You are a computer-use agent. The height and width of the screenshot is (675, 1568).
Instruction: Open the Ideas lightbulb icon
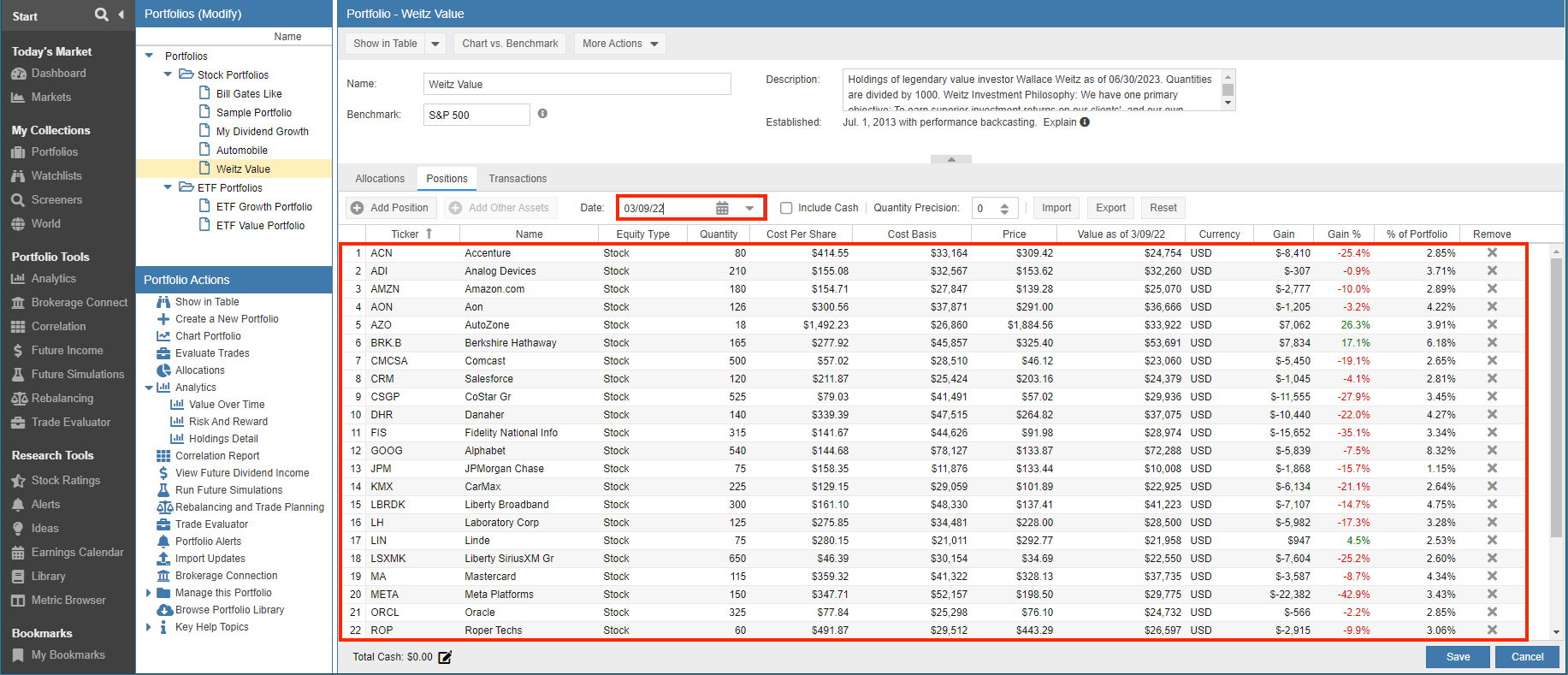(19, 529)
